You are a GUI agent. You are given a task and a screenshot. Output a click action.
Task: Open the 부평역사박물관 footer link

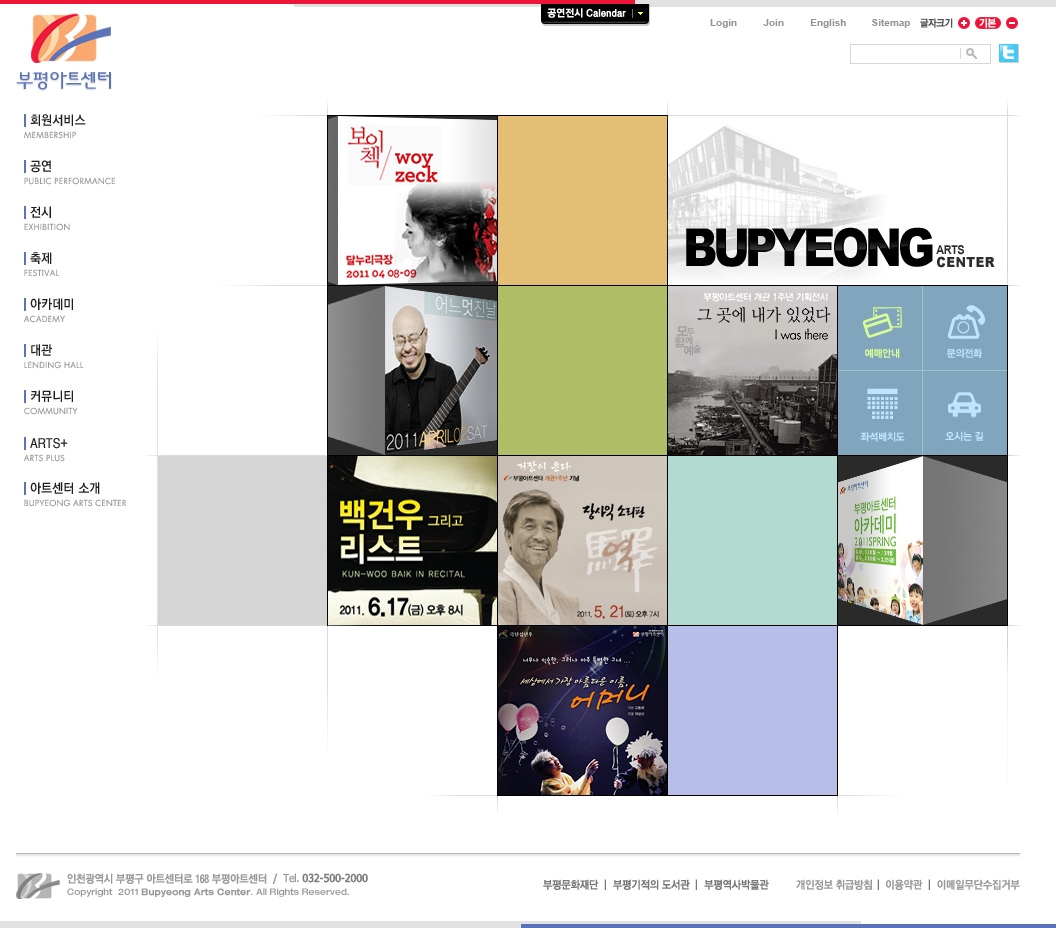click(x=736, y=884)
